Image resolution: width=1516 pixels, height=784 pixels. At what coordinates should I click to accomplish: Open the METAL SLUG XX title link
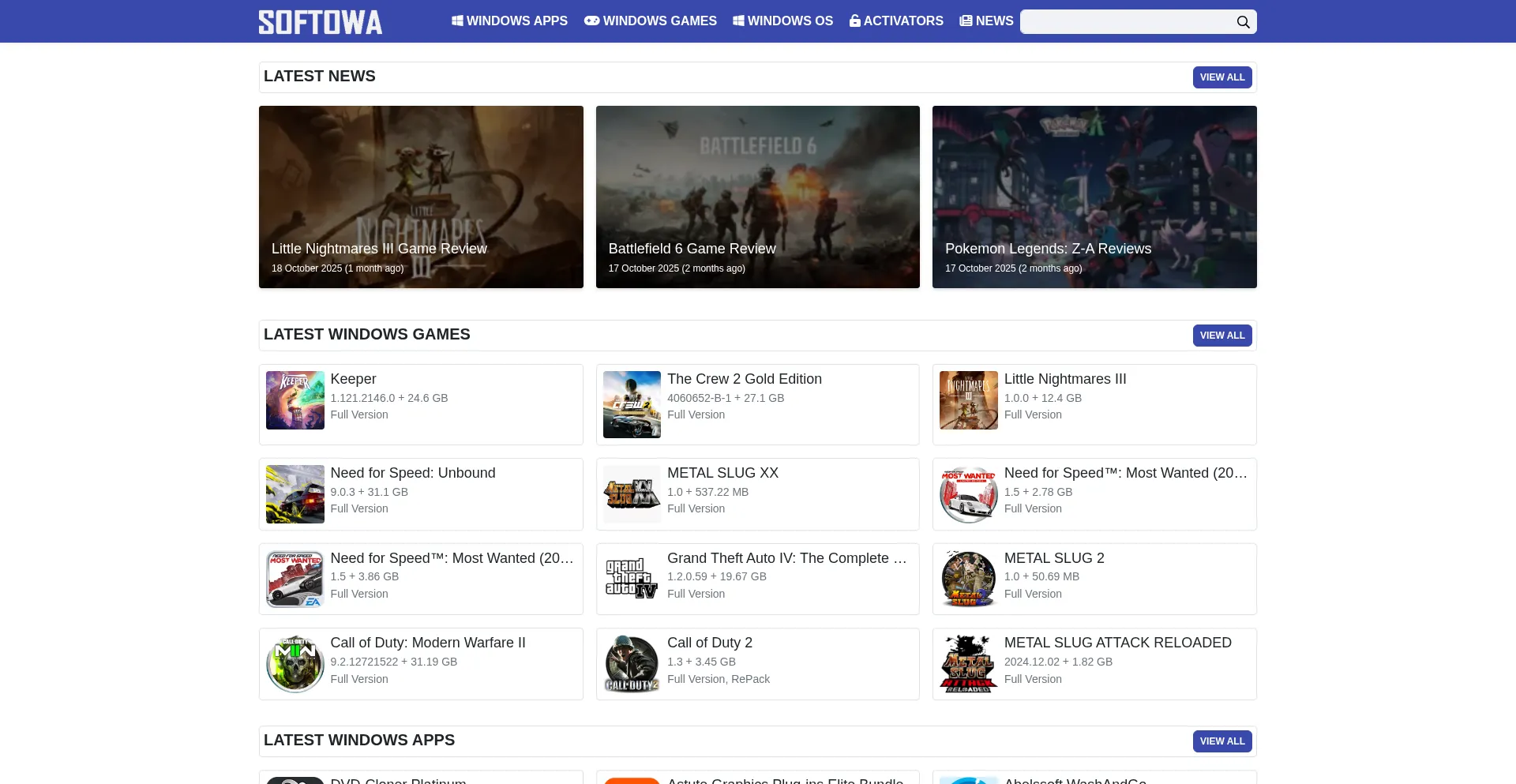click(722, 473)
